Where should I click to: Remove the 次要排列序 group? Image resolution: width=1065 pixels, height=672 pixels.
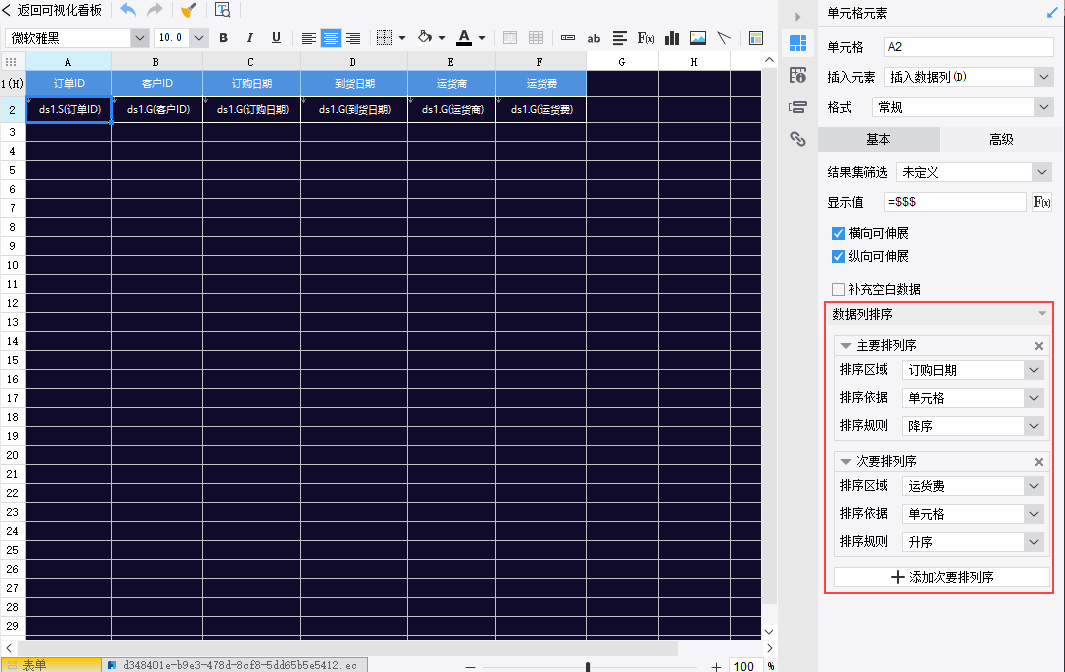tap(1039, 462)
